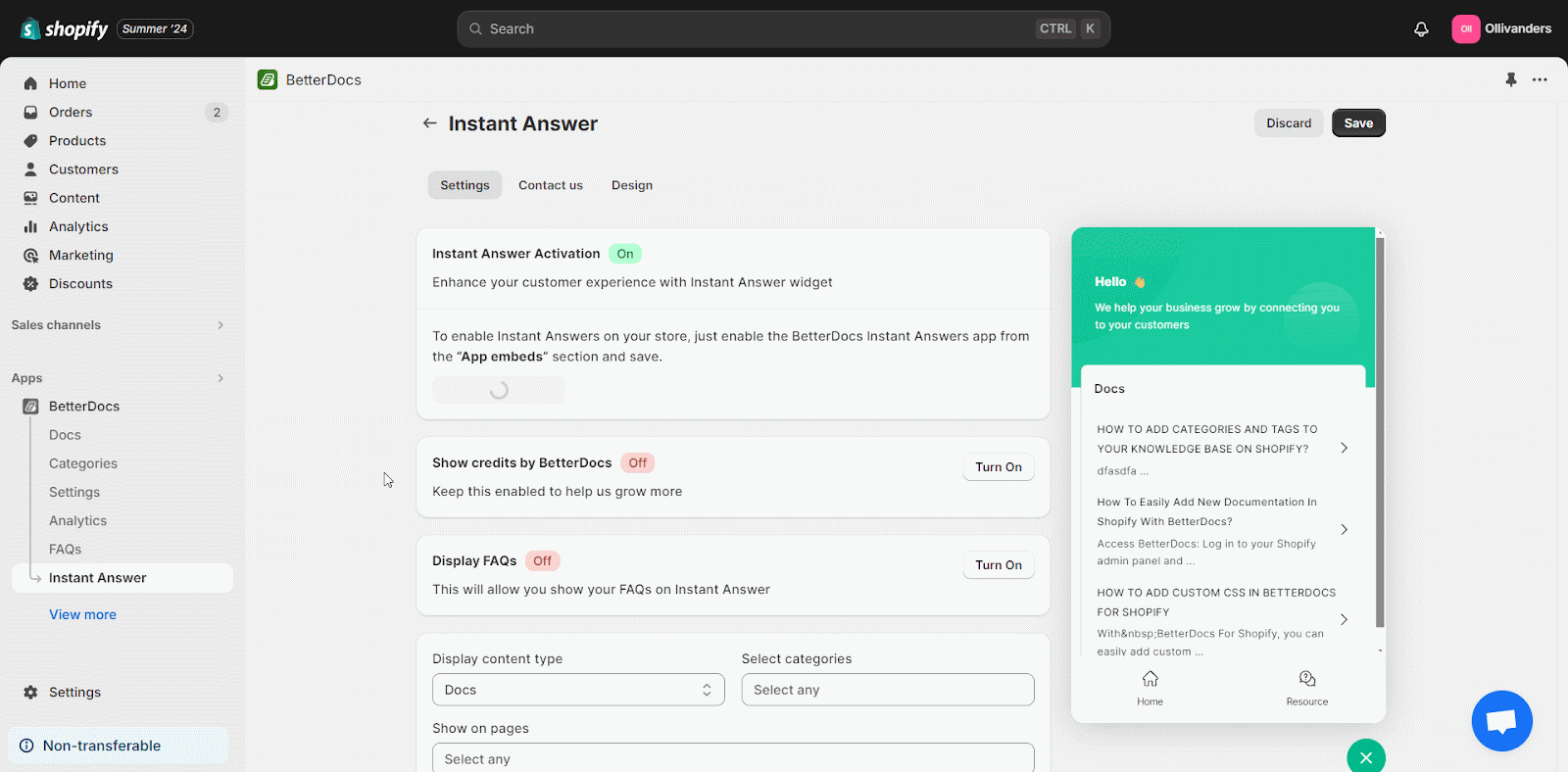Open Categories in BetterDocs submenu
Viewport: 1568px width, 772px height.
(x=83, y=463)
